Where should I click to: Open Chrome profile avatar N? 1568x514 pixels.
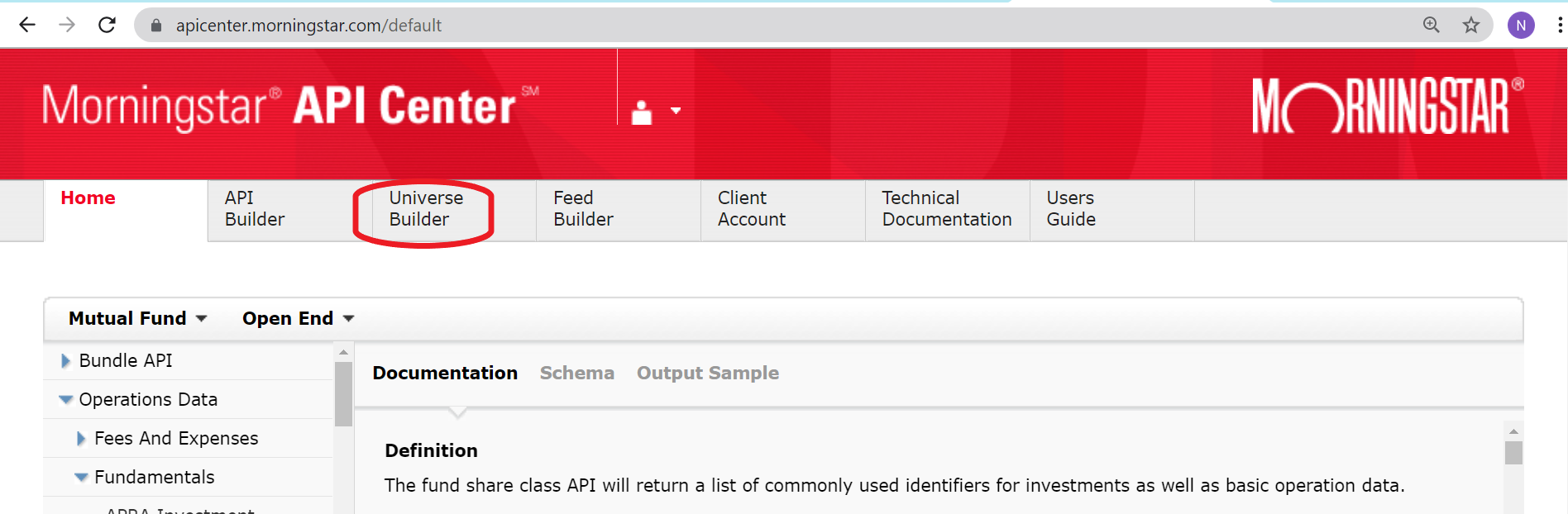coord(1521,25)
